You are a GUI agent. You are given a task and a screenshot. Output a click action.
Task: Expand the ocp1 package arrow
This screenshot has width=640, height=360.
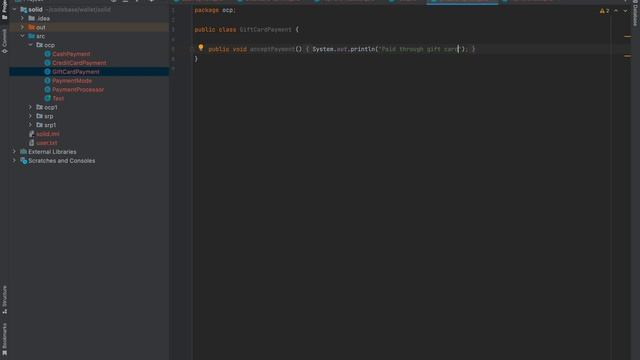pyautogui.click(x=30, y=107)
